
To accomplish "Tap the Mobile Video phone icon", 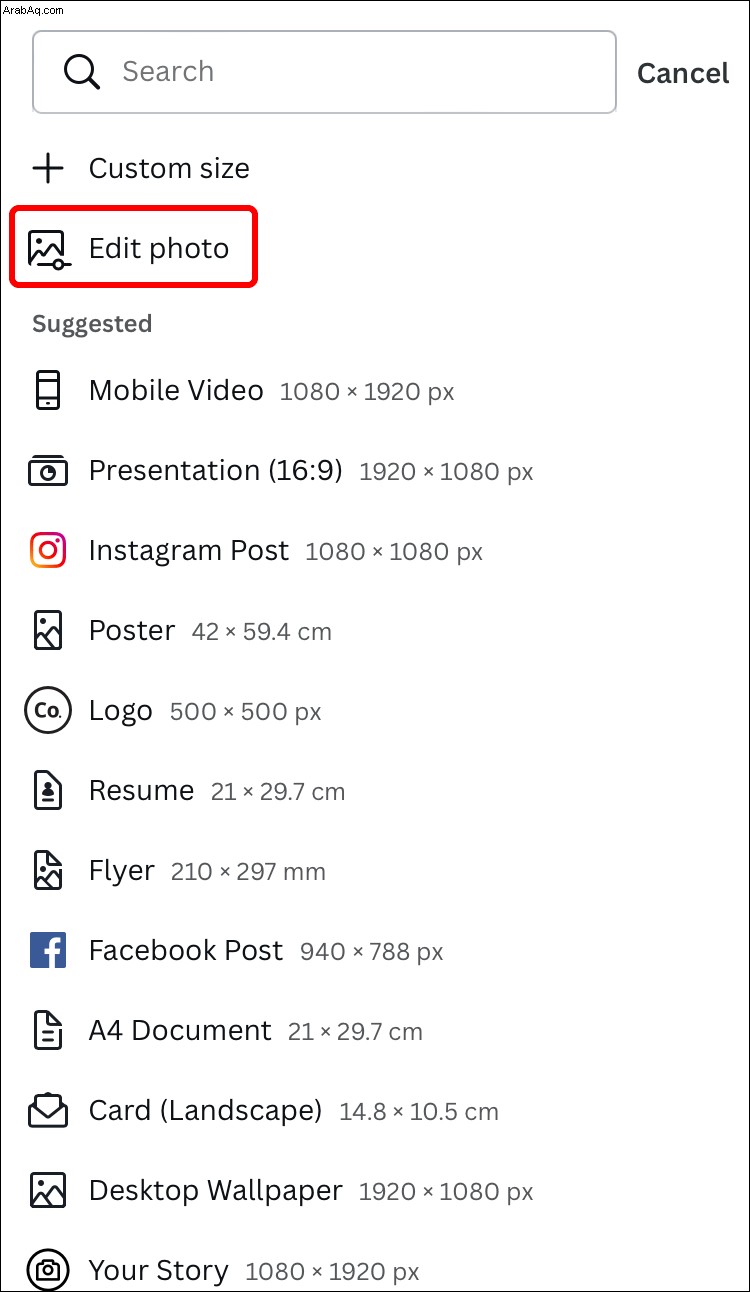I will pyautogui.click(x=47, y=390).
